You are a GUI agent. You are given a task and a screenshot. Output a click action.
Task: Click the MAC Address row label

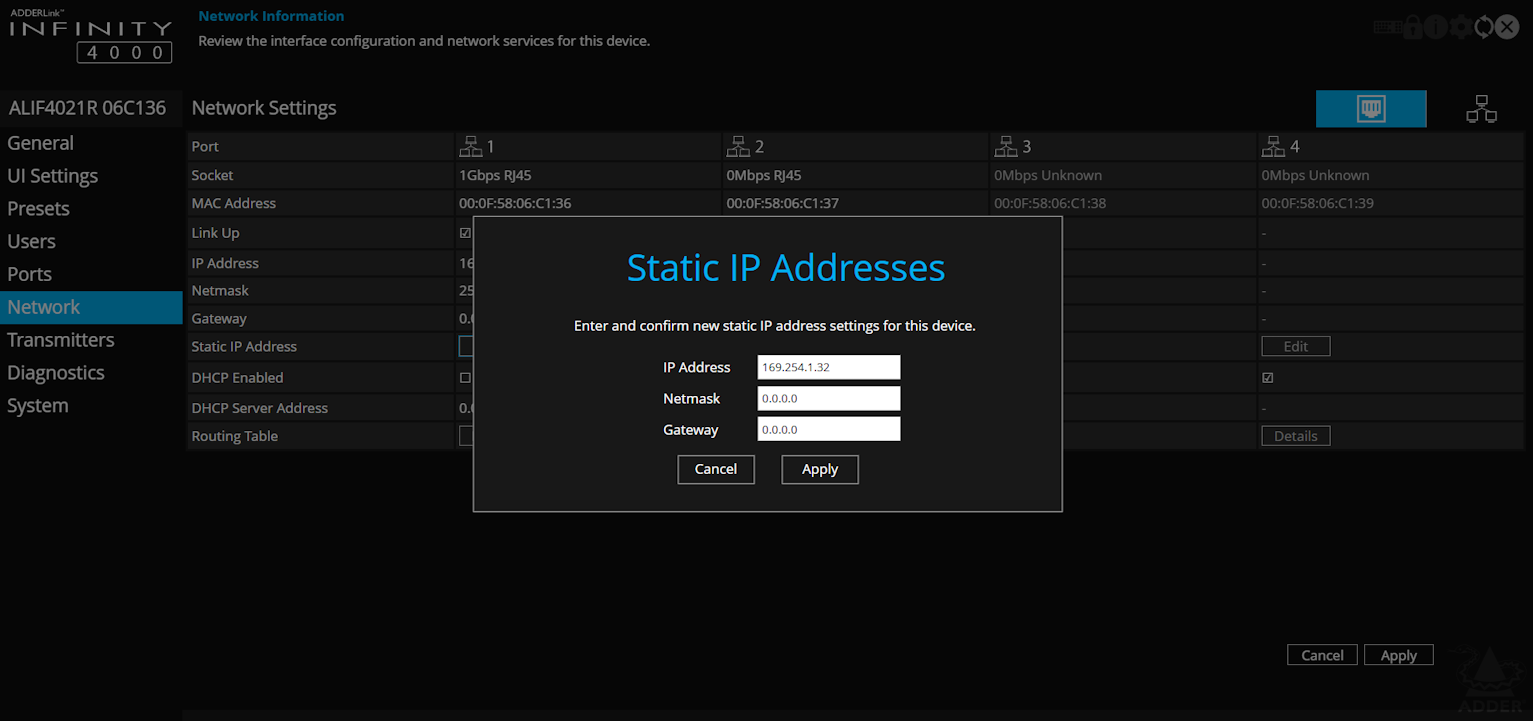coord(234,203)
